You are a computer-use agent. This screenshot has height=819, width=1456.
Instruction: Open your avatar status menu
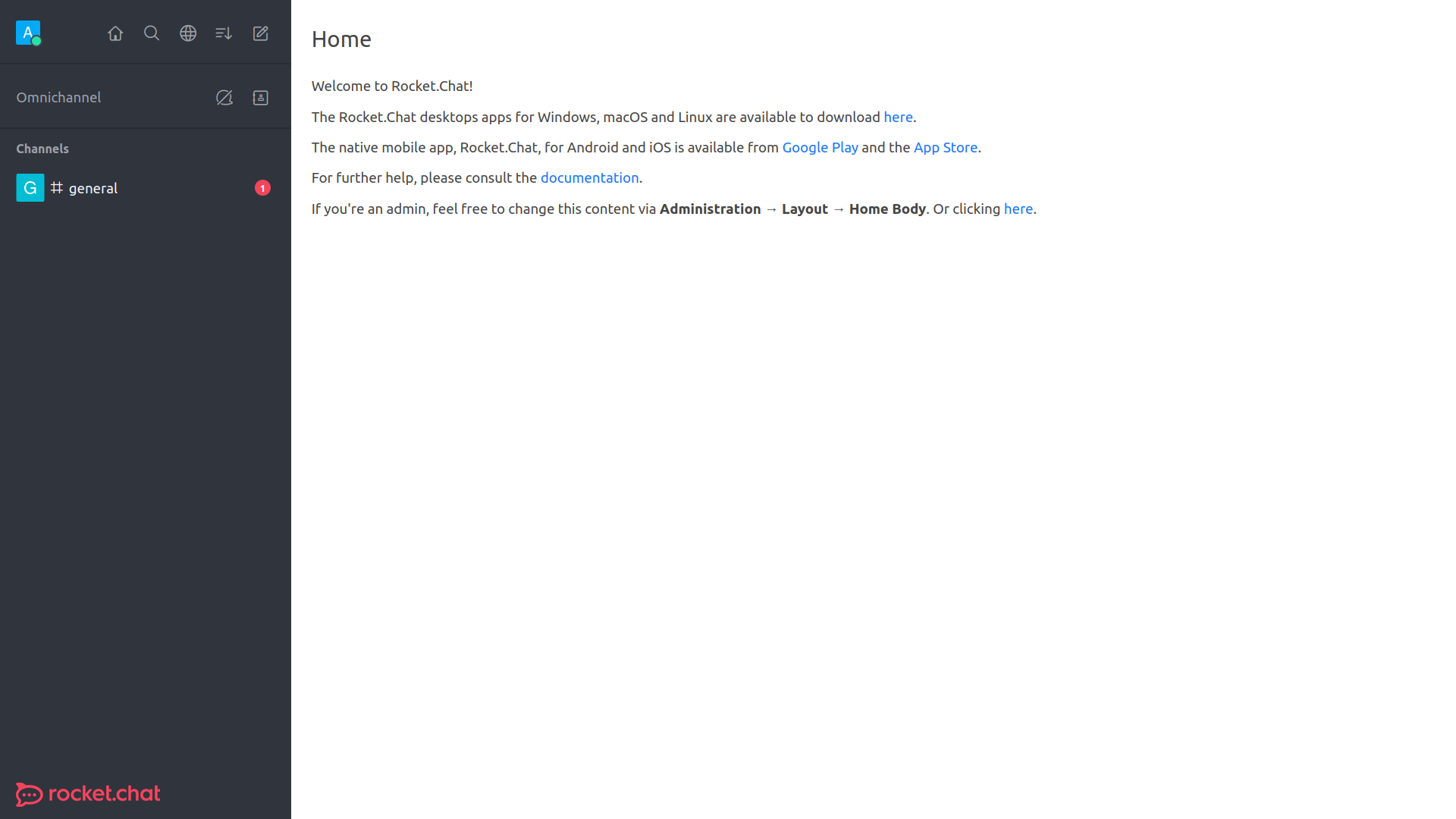click(x=28, y=33)
